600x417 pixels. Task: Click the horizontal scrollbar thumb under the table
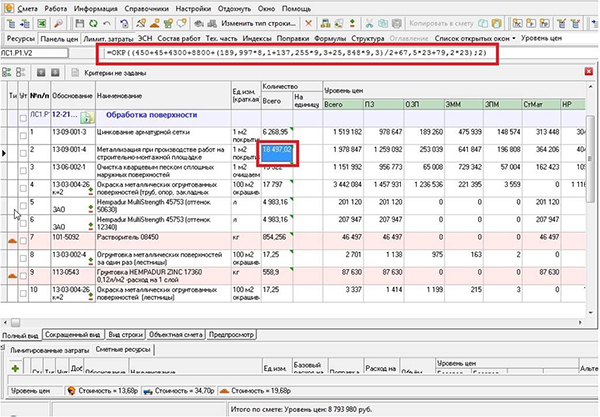(15, 323)
